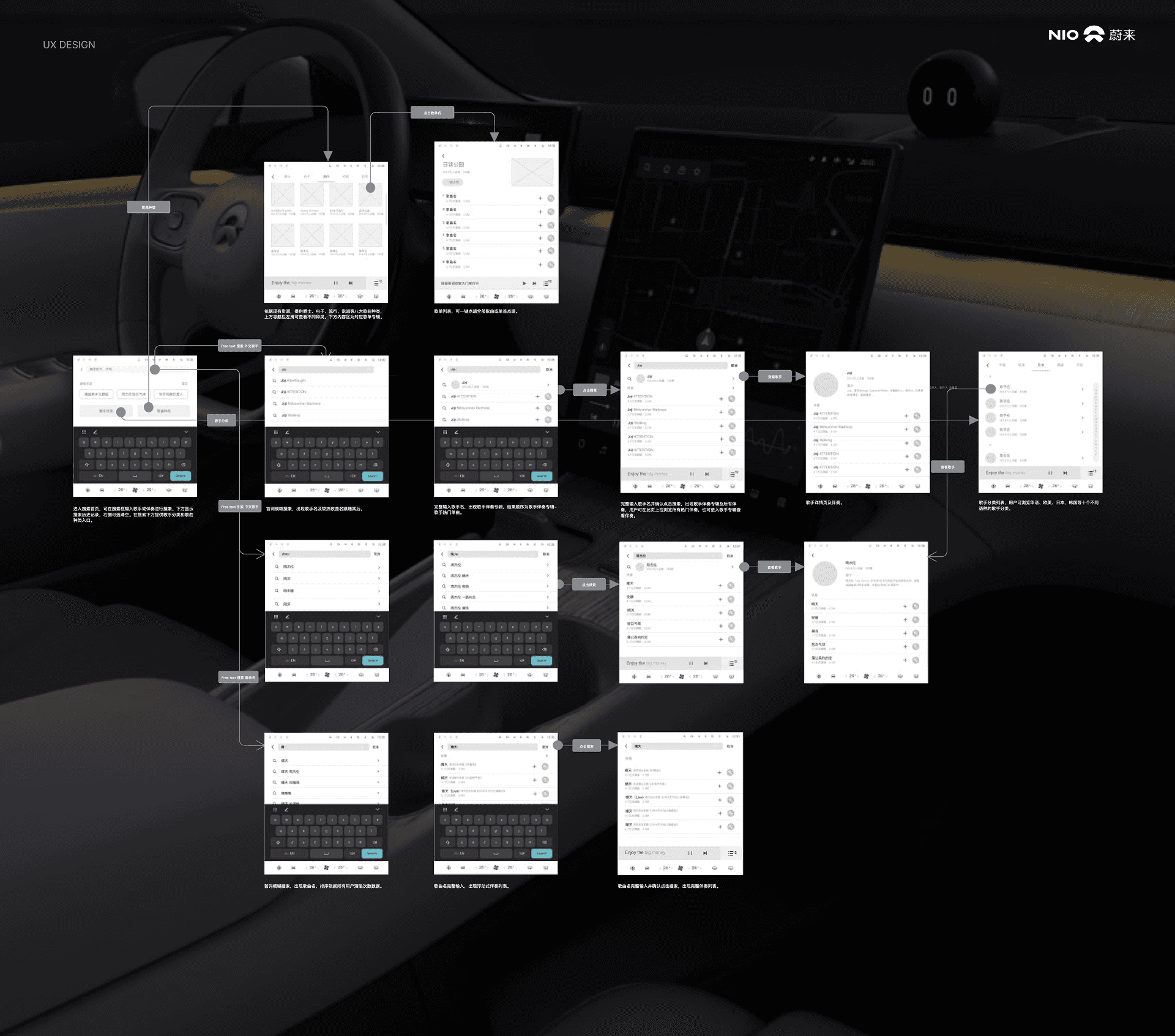Viewport: 1175px width, 1036px height.
Task: Toggle EN language key on leftmost search-home keyboard
Action: pos(99,475)
